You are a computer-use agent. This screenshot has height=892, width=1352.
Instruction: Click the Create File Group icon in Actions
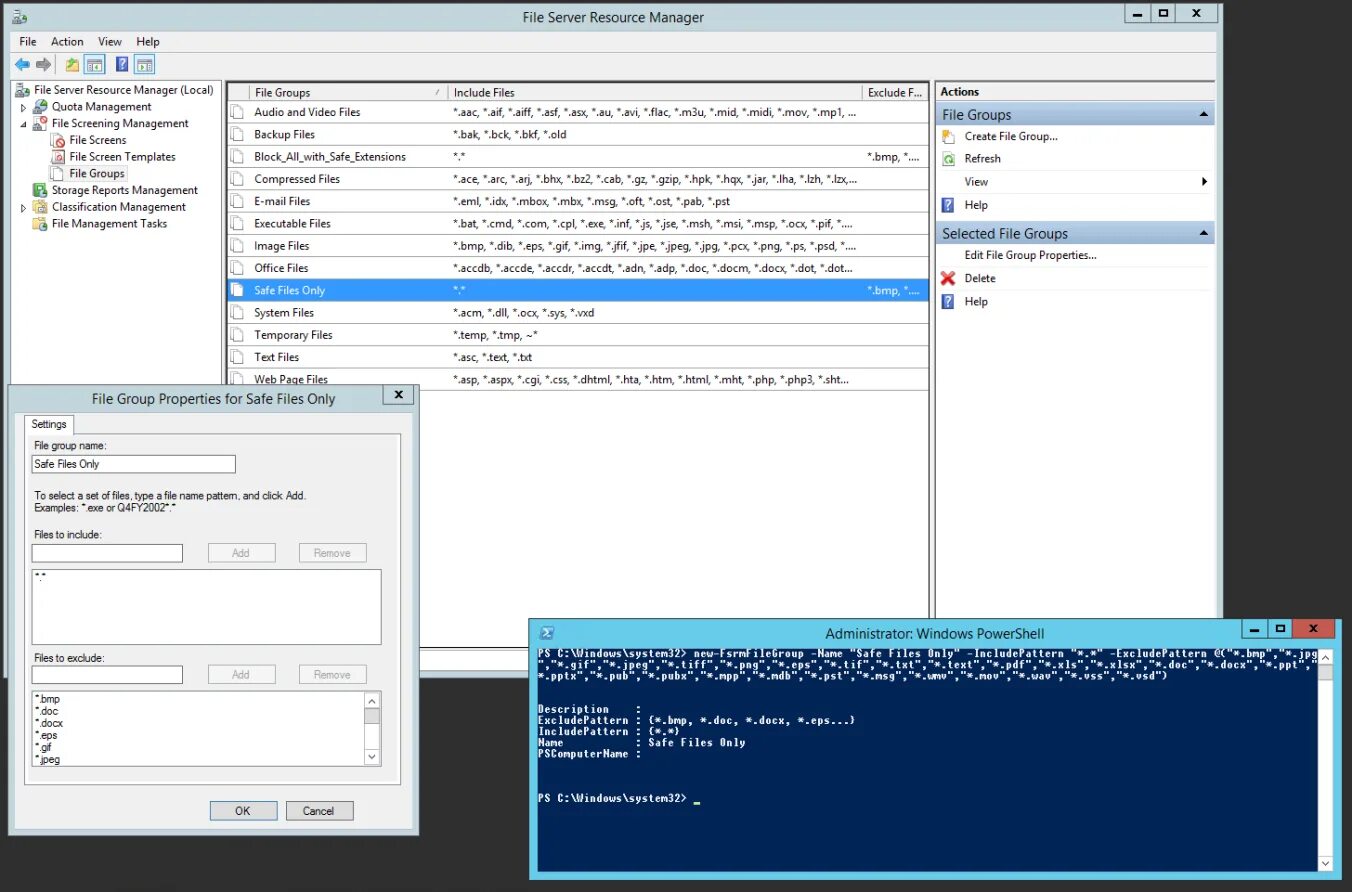[949, 136]
